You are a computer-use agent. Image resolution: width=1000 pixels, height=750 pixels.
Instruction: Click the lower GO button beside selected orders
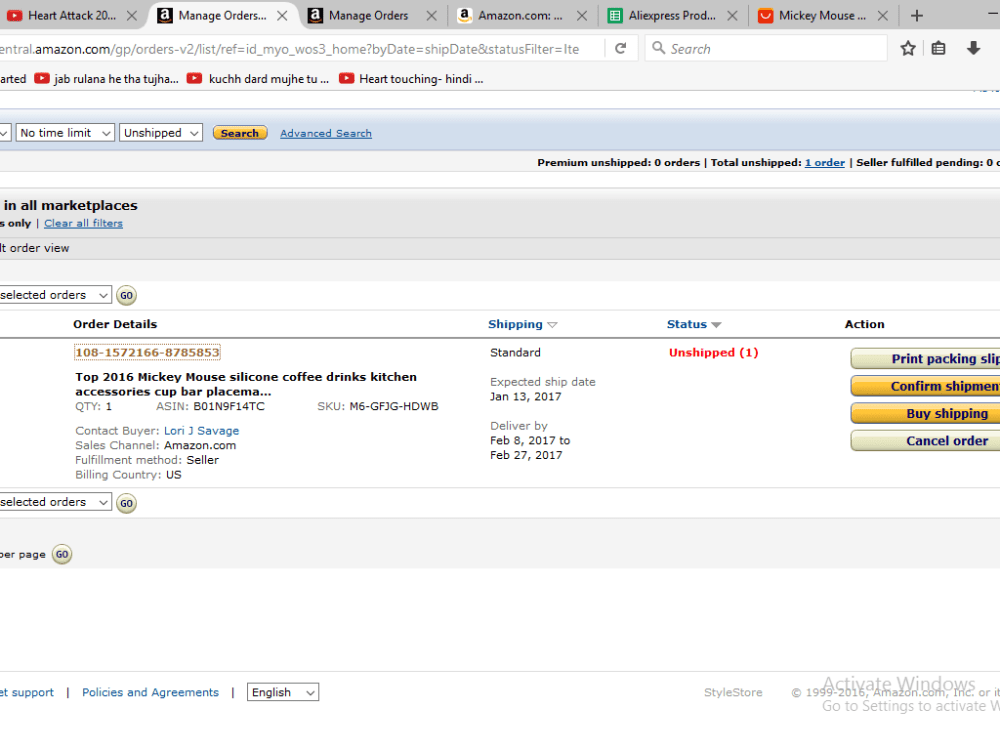coord(126,503)
